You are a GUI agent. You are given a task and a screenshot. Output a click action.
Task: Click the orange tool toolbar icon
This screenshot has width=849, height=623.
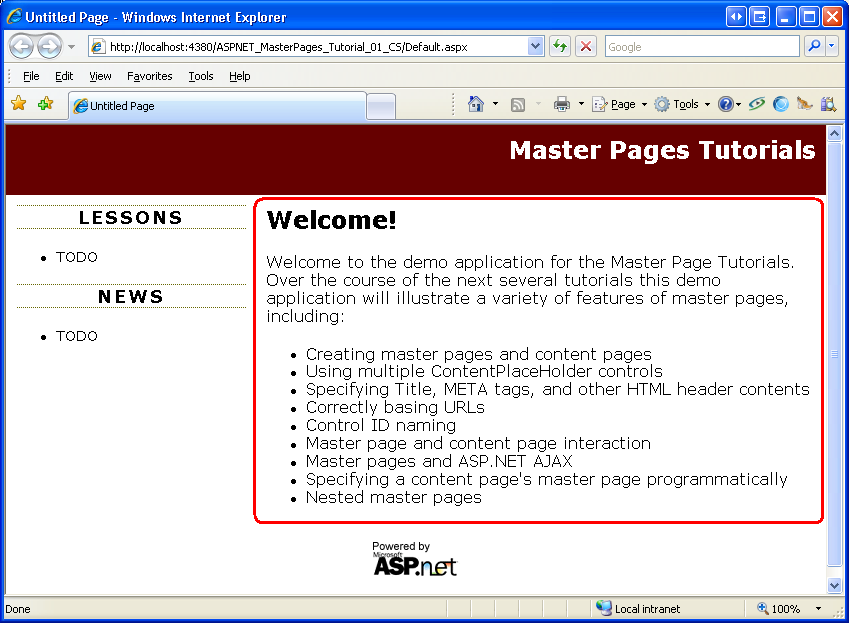[805, 104]
